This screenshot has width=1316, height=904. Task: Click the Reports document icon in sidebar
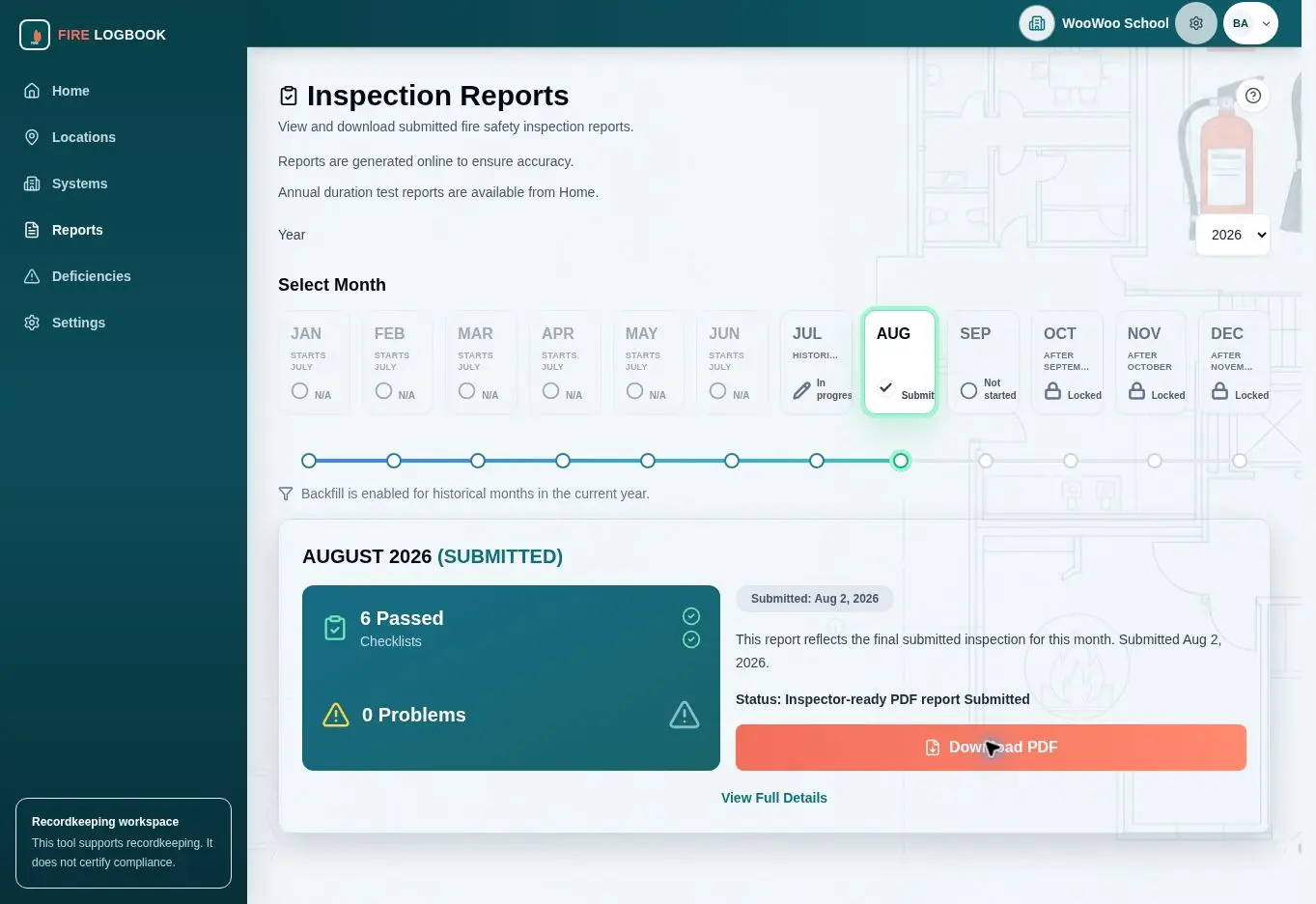(32, 230)
